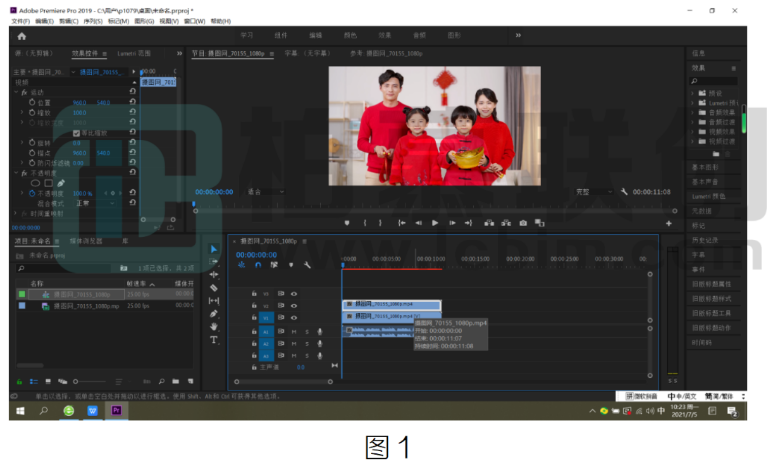Mute track A1
This screenshot has width=776, height=471.
point(294,331)
